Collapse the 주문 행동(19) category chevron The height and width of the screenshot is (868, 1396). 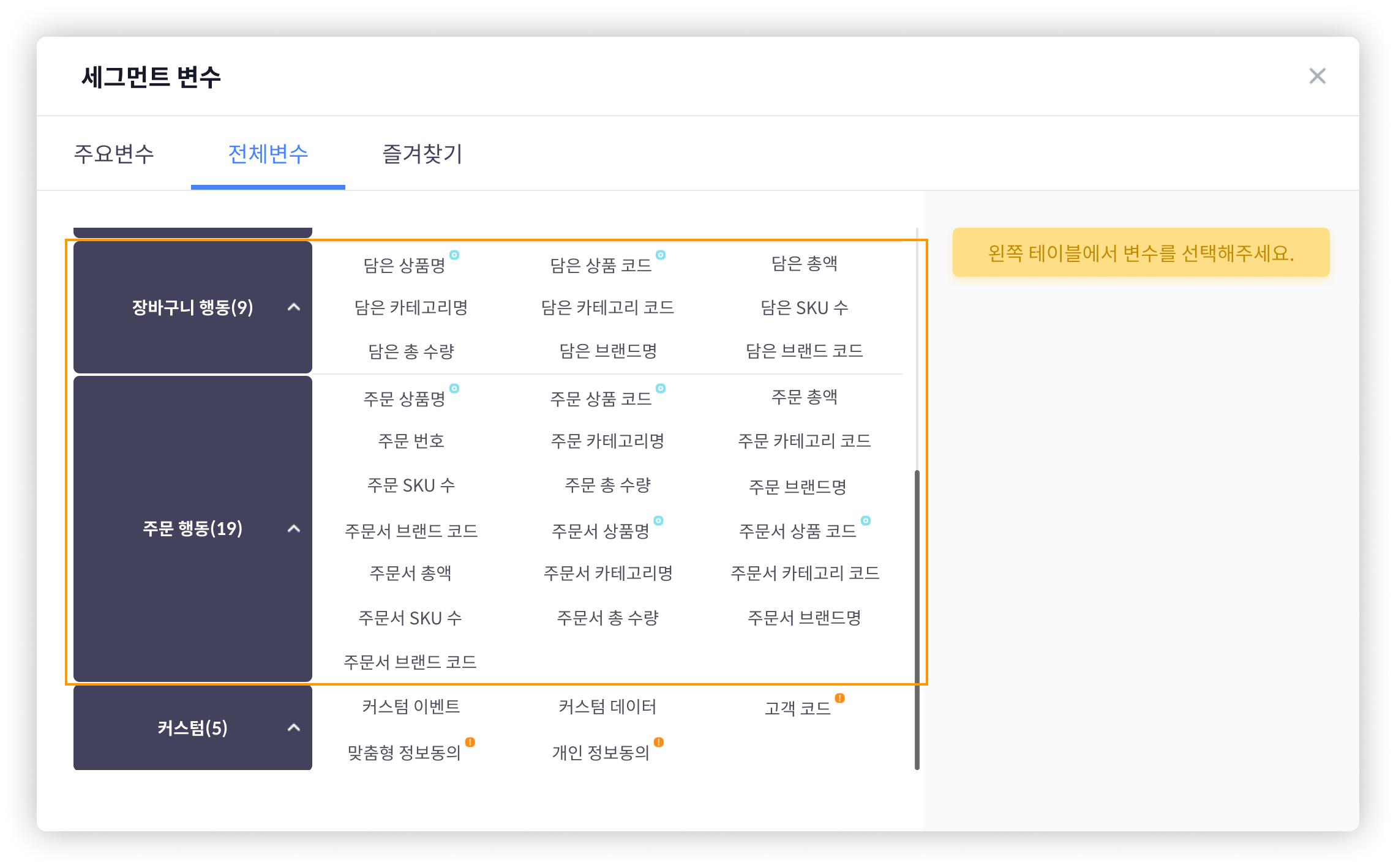(x=294, y=528)
